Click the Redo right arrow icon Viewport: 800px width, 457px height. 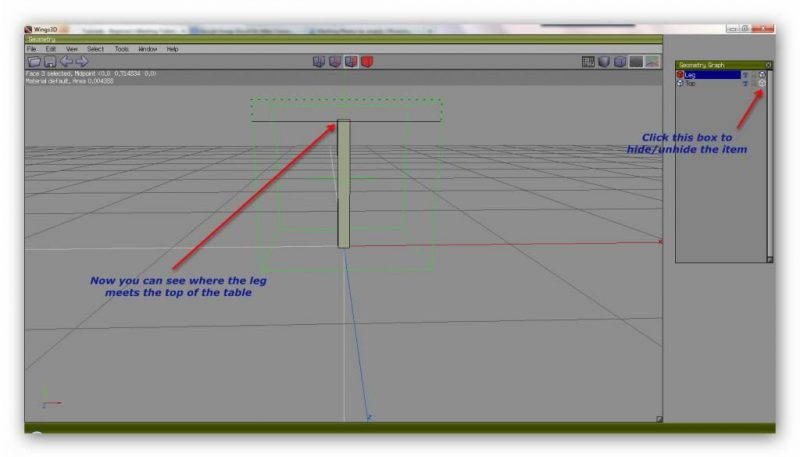pyautogui.click(x=82, y=62)
